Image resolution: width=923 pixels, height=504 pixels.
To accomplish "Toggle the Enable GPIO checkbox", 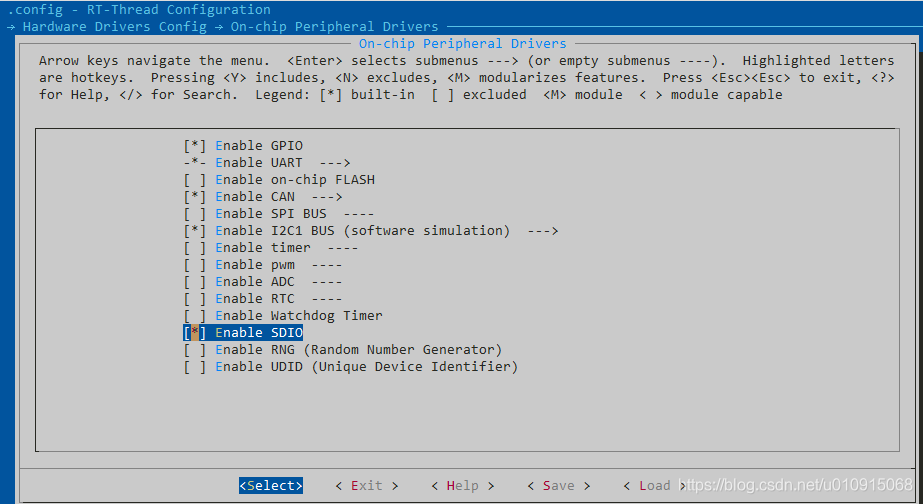I will [x=195, y=145].
